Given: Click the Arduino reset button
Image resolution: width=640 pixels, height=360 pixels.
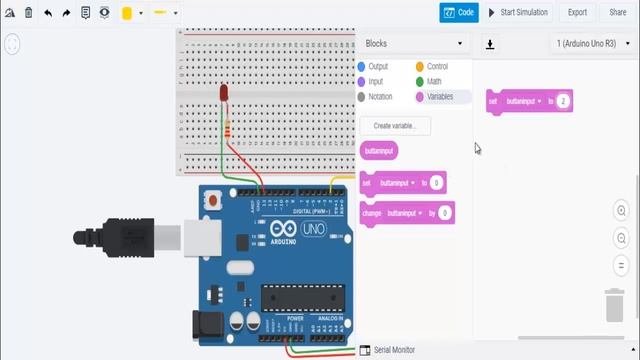Looking at the screenshot, I should coord(213,200).
